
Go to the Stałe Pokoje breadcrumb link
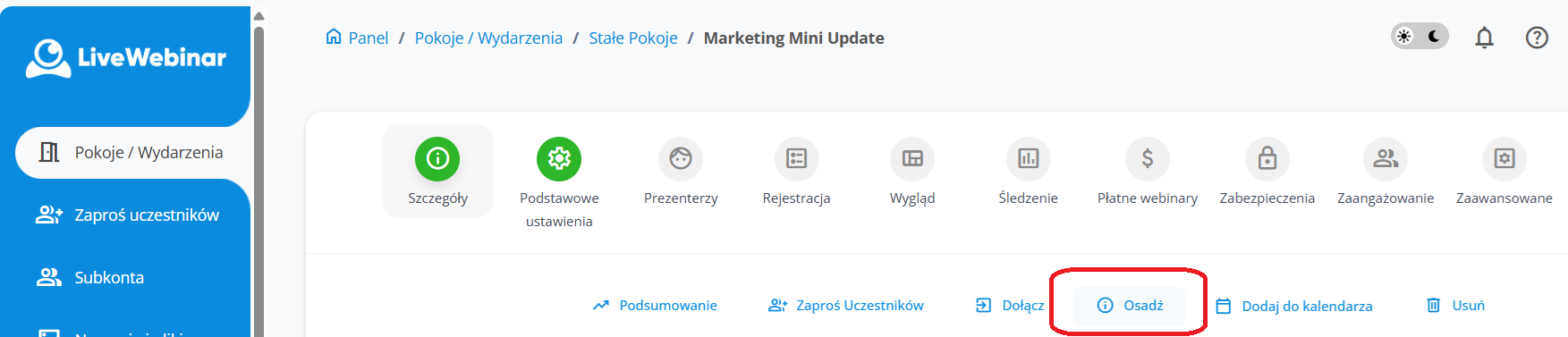(x=633, y=38)
